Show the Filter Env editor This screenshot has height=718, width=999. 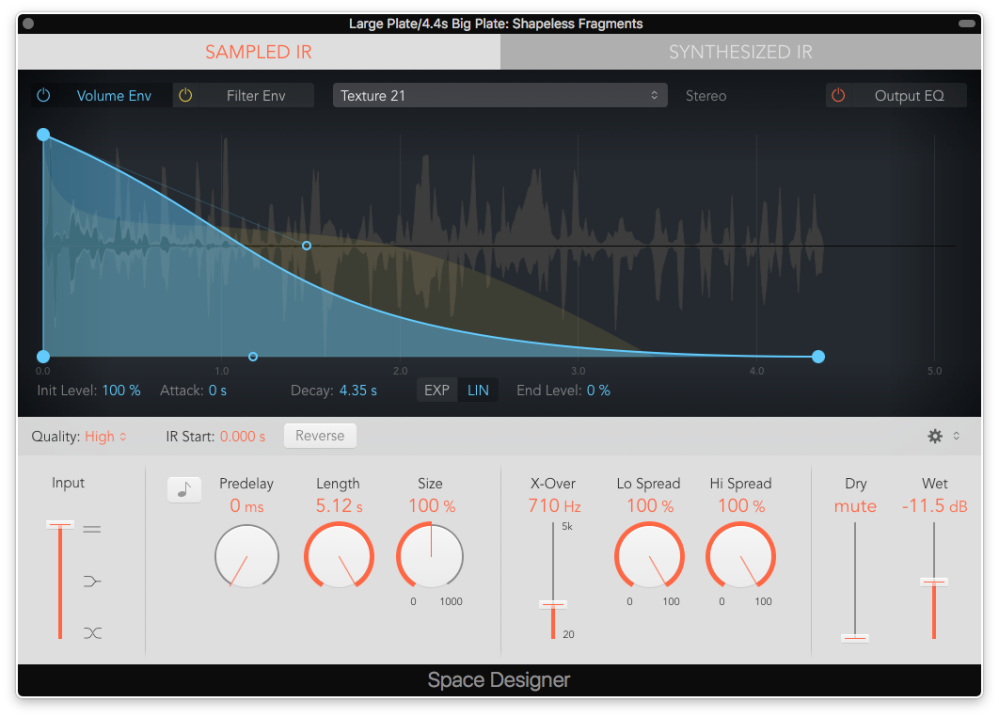tap(256, 96)
